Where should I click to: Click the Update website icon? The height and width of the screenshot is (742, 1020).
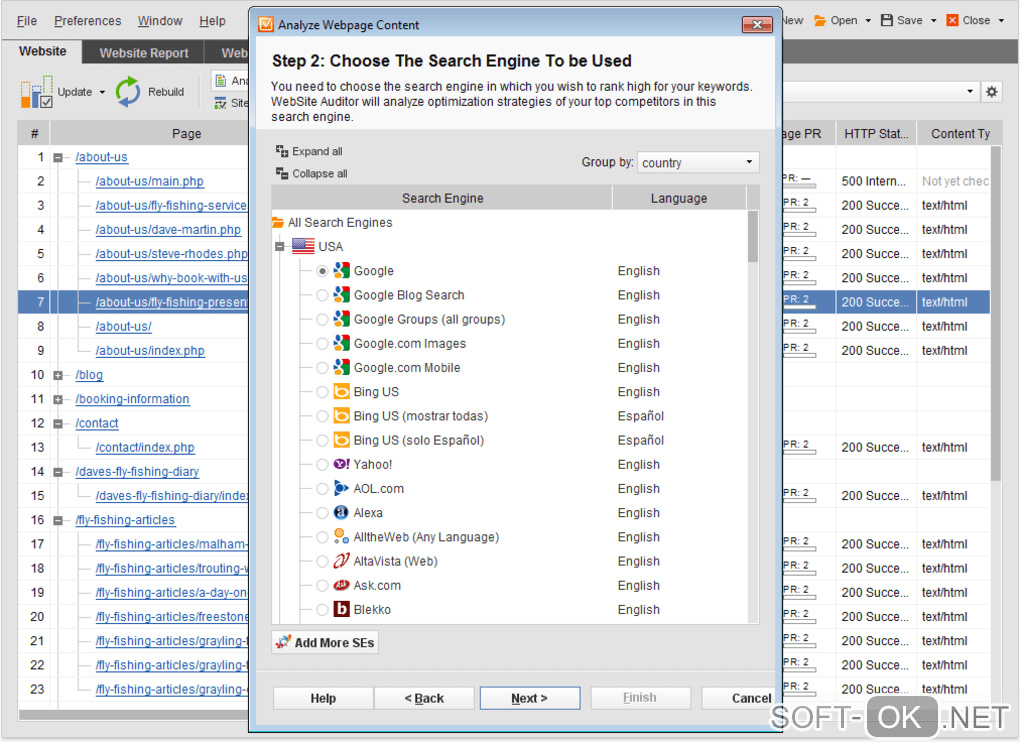(36, 92)
